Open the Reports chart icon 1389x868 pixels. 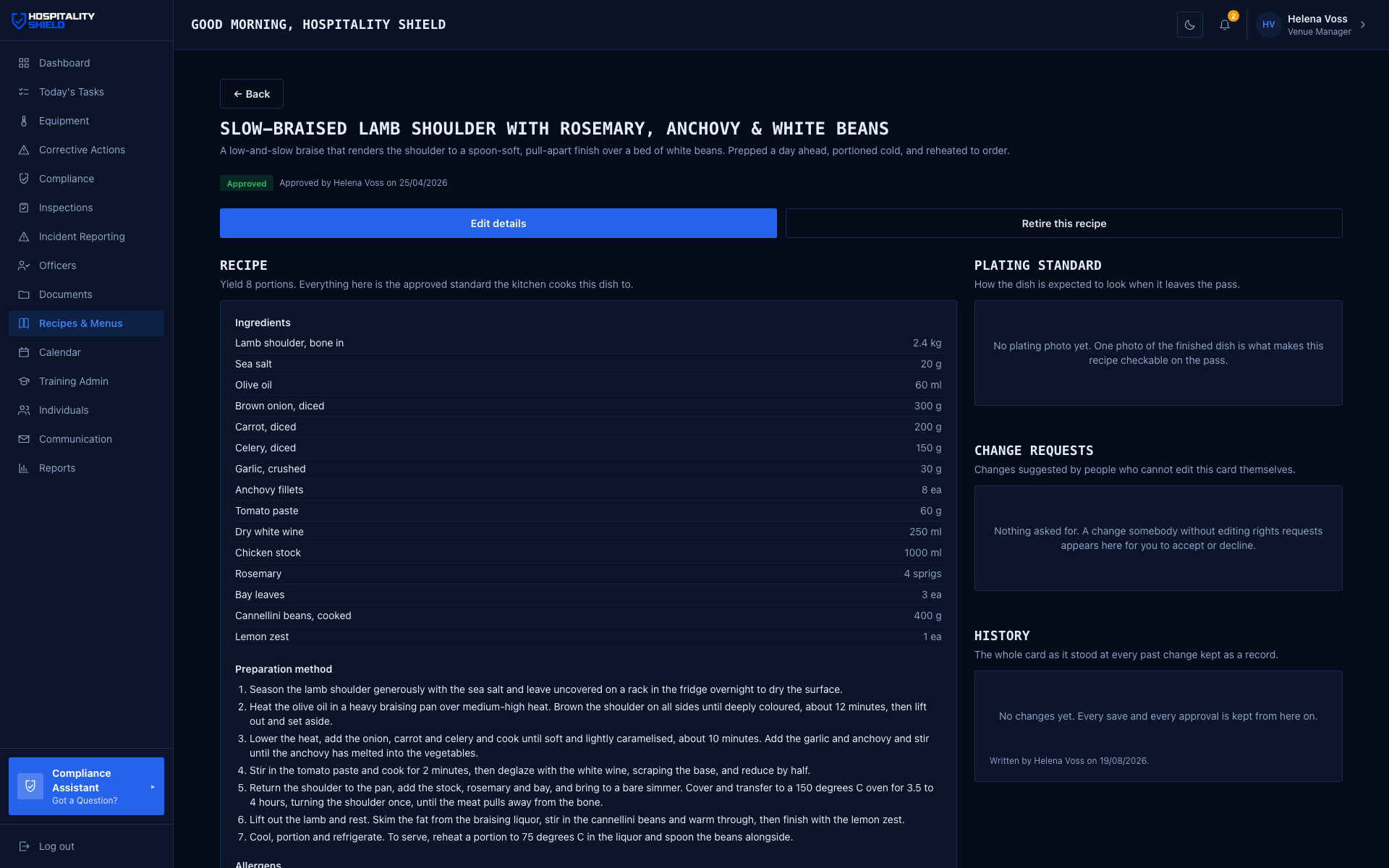coord(24,468)
